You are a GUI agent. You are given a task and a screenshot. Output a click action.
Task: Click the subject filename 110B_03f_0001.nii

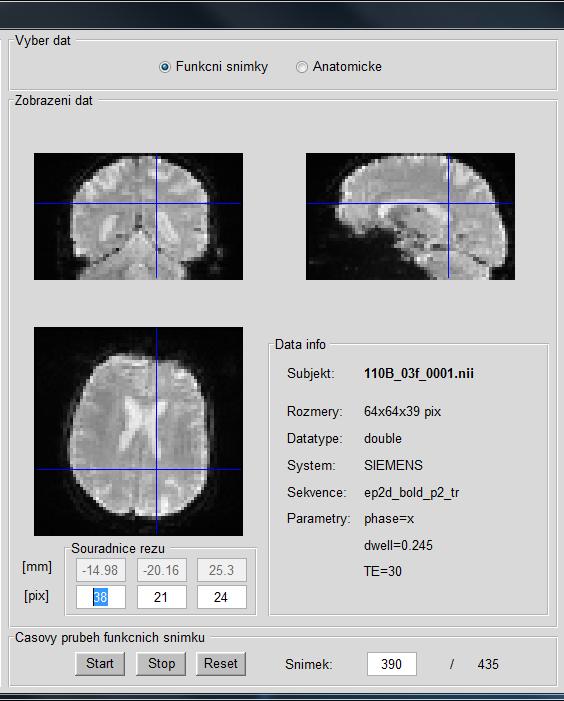[x=419, y=373]
